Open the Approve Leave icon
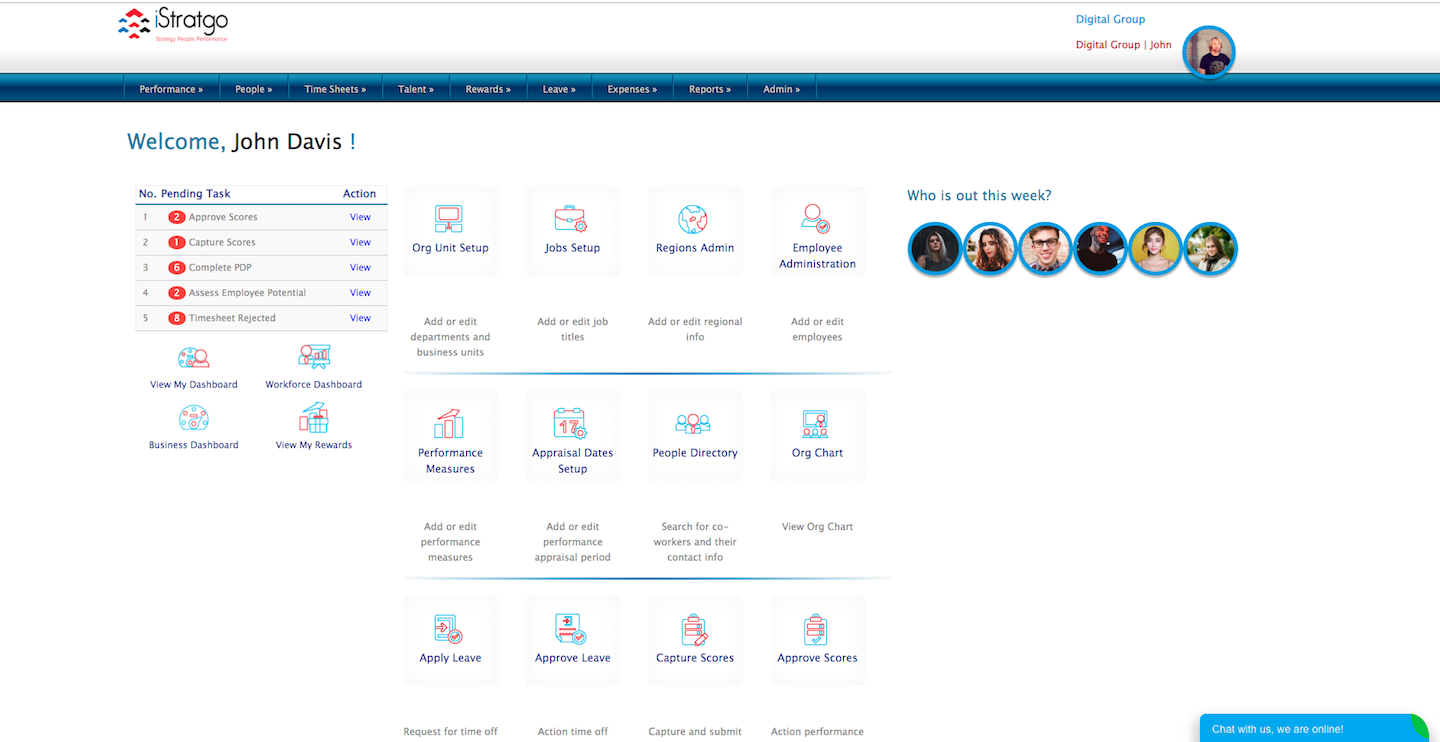1440x742 pixels. (x=572, y=629)
